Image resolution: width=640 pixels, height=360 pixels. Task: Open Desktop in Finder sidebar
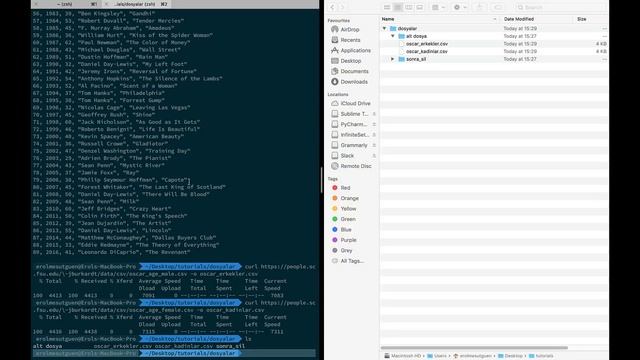pyautogui.click(x=346, y=61)
